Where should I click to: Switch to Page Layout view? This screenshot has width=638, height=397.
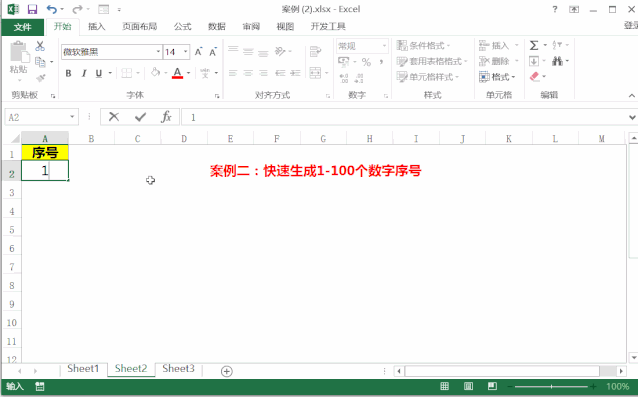click(468, 386)
